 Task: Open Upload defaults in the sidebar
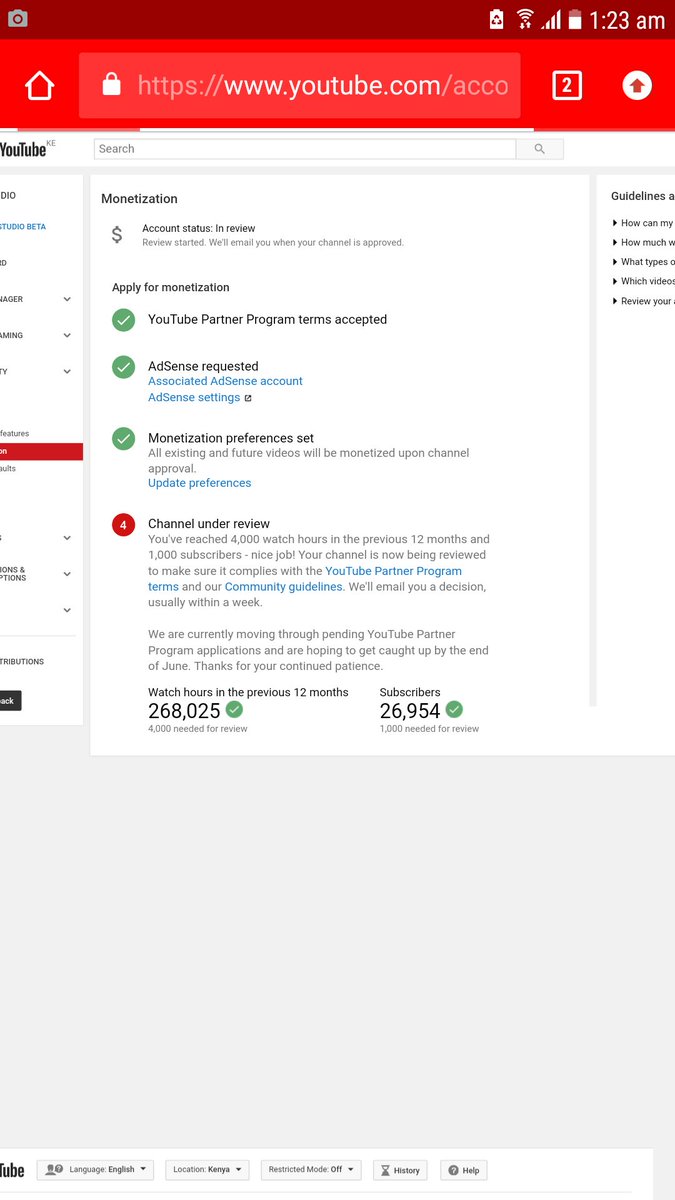click(x=8, y=468)
